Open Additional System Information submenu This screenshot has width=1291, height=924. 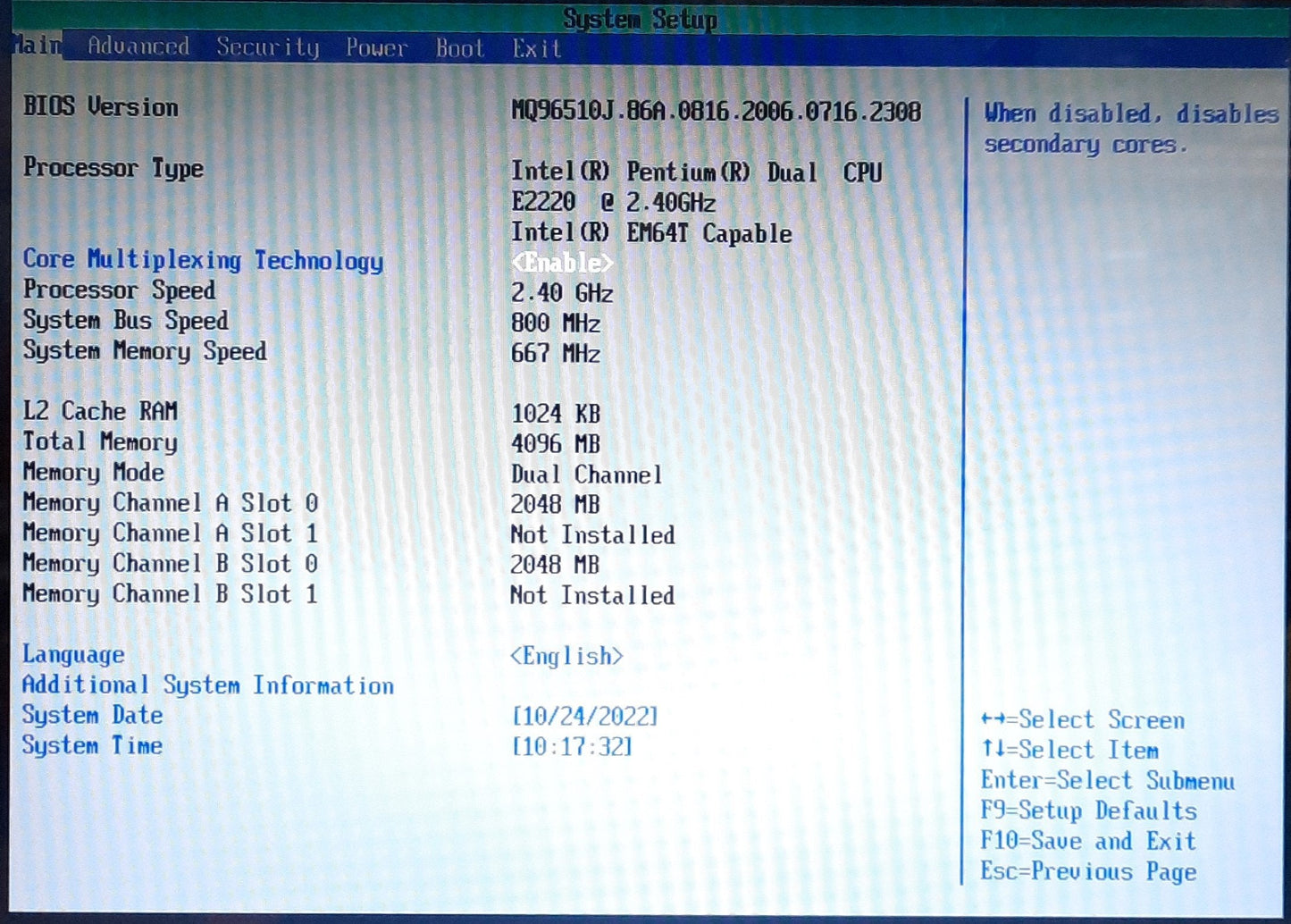pos(207,685)
